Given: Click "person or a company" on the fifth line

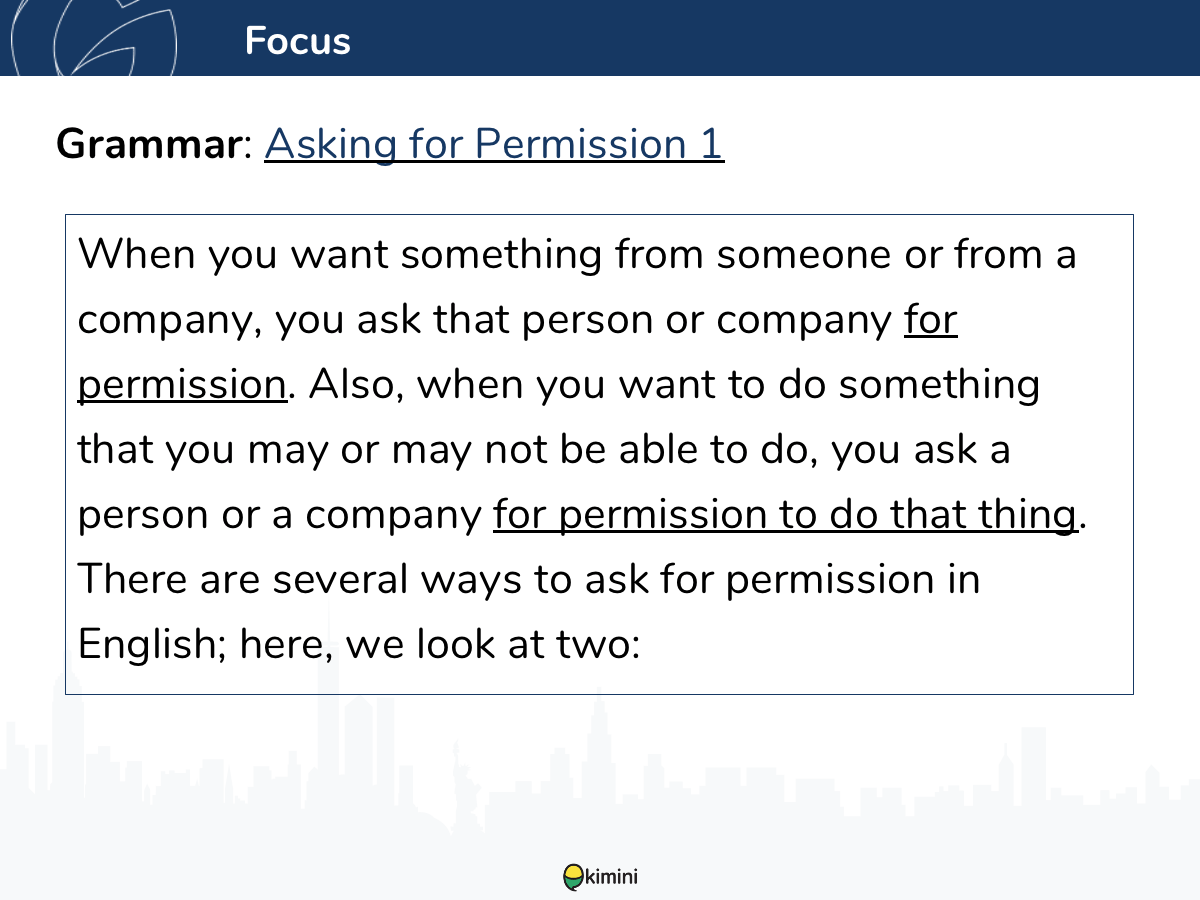Looking at the screenshot, I should [280, 516].
